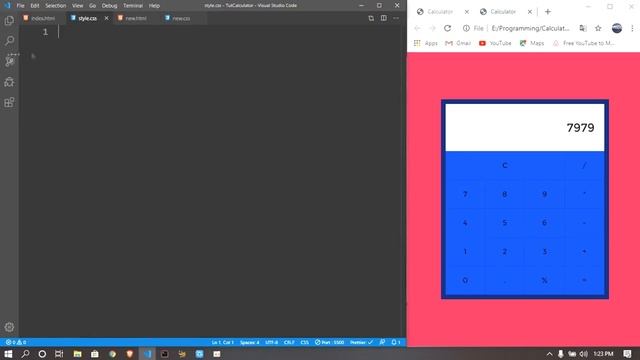Open the Extensions view
640x360 pixels.
(x=9, y=102)
